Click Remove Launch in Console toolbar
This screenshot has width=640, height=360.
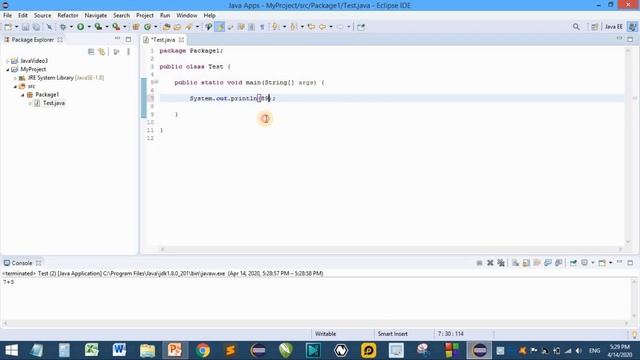point(490,263)
